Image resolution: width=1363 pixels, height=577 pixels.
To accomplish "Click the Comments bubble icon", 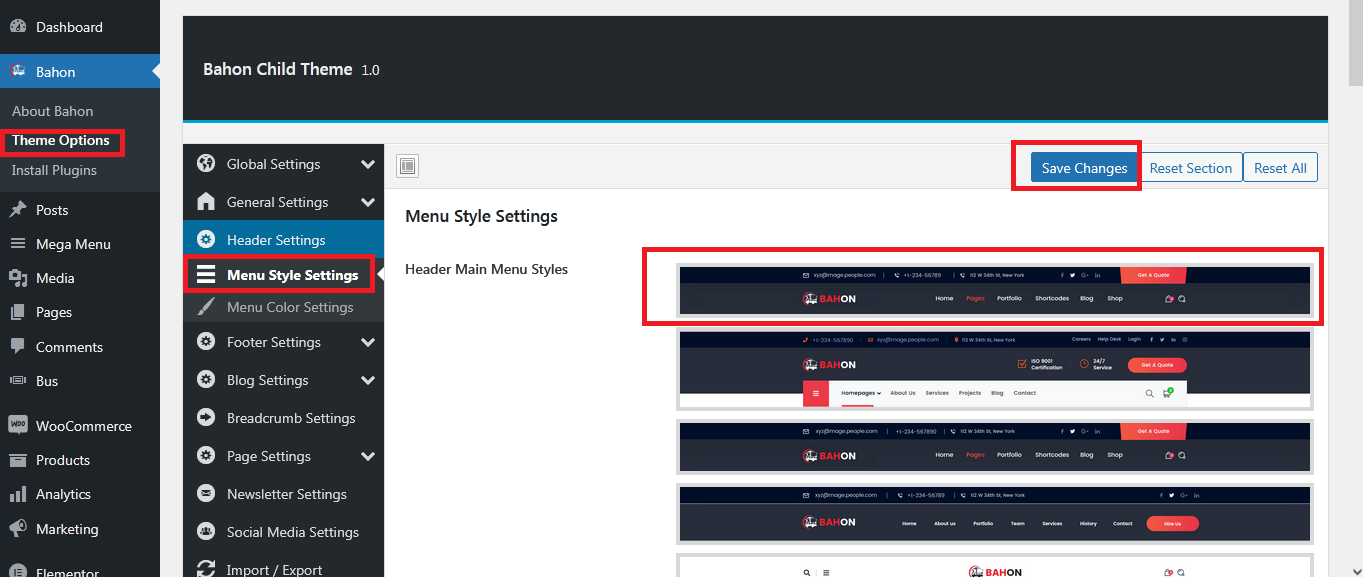I will 18,347.
